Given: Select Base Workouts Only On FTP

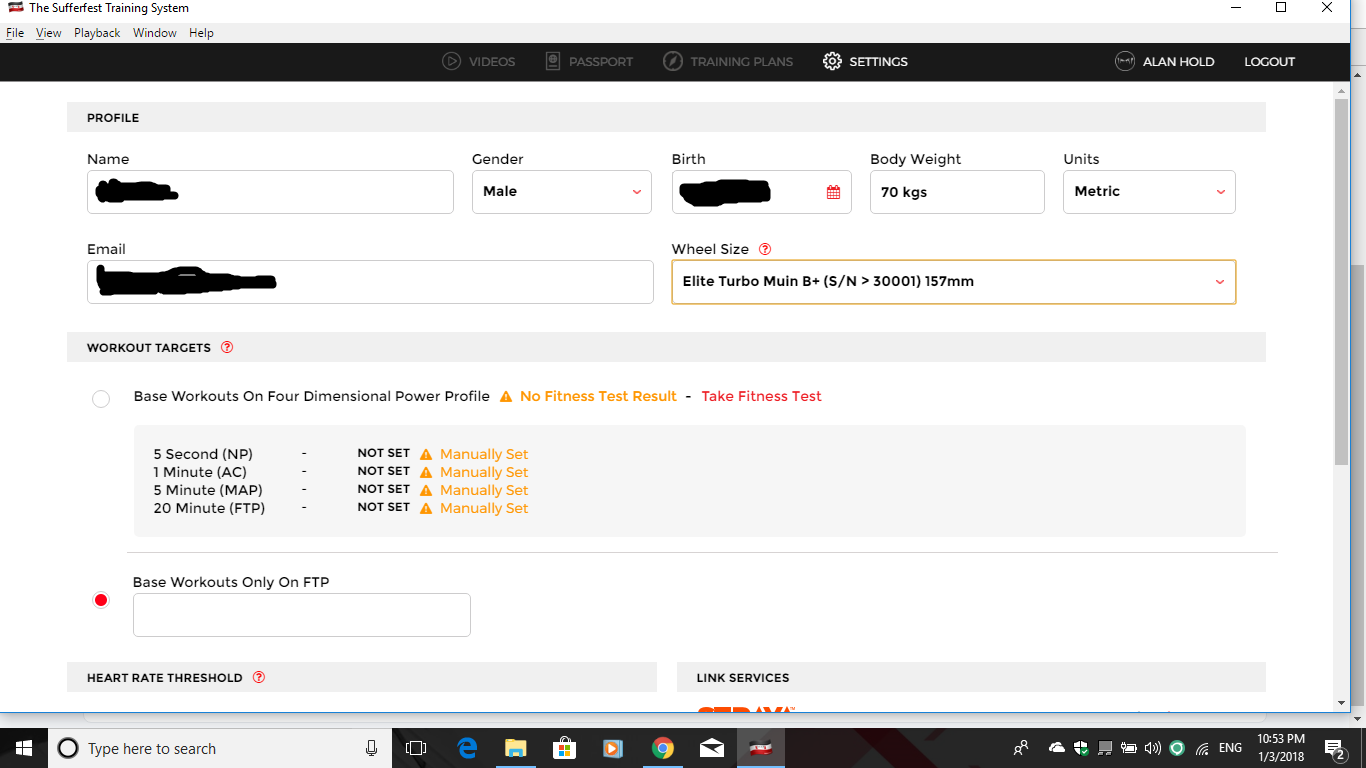Looking at the screenshot, I should 100,599.
